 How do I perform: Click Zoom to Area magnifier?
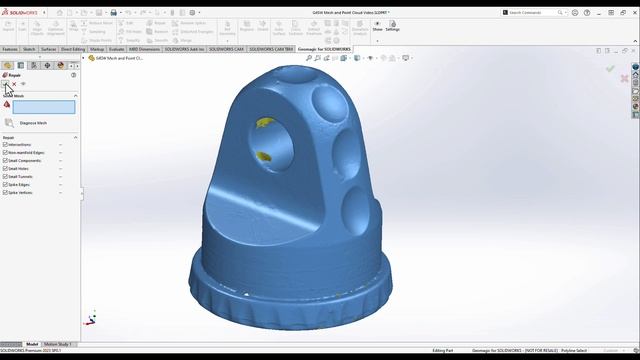point(318,58)
